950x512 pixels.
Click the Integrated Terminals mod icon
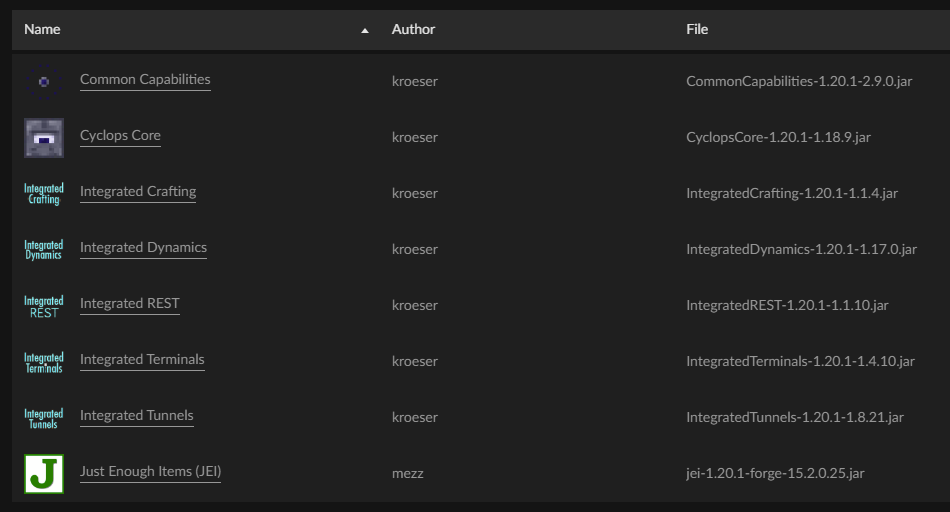tap(43, 361)
